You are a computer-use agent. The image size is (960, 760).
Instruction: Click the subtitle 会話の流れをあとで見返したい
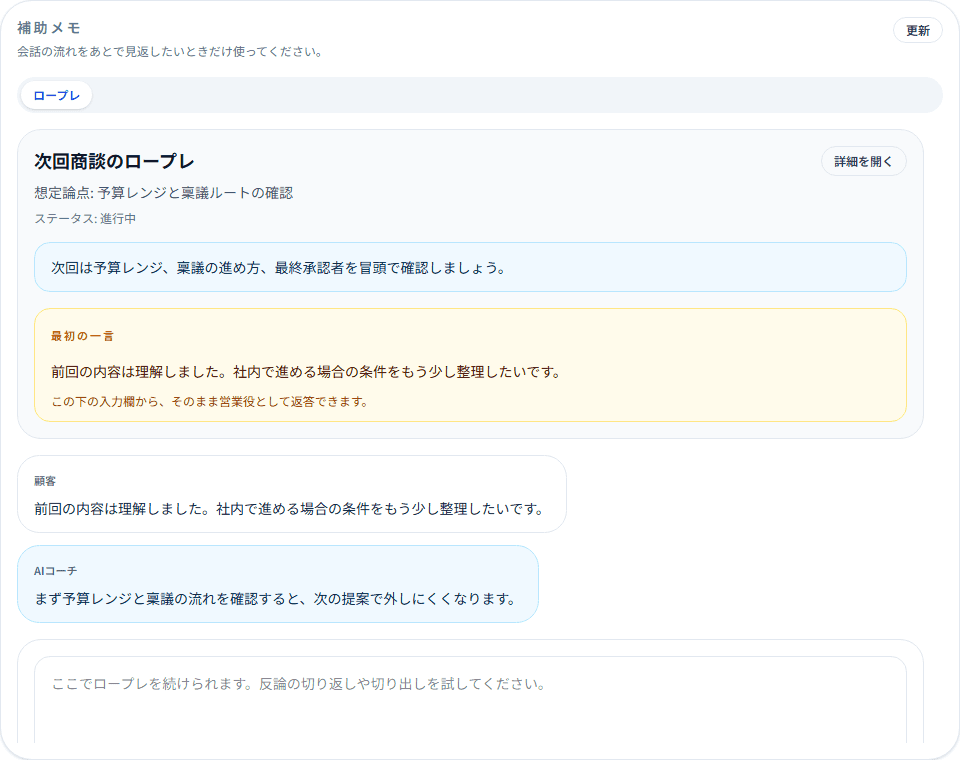point(170,52)
